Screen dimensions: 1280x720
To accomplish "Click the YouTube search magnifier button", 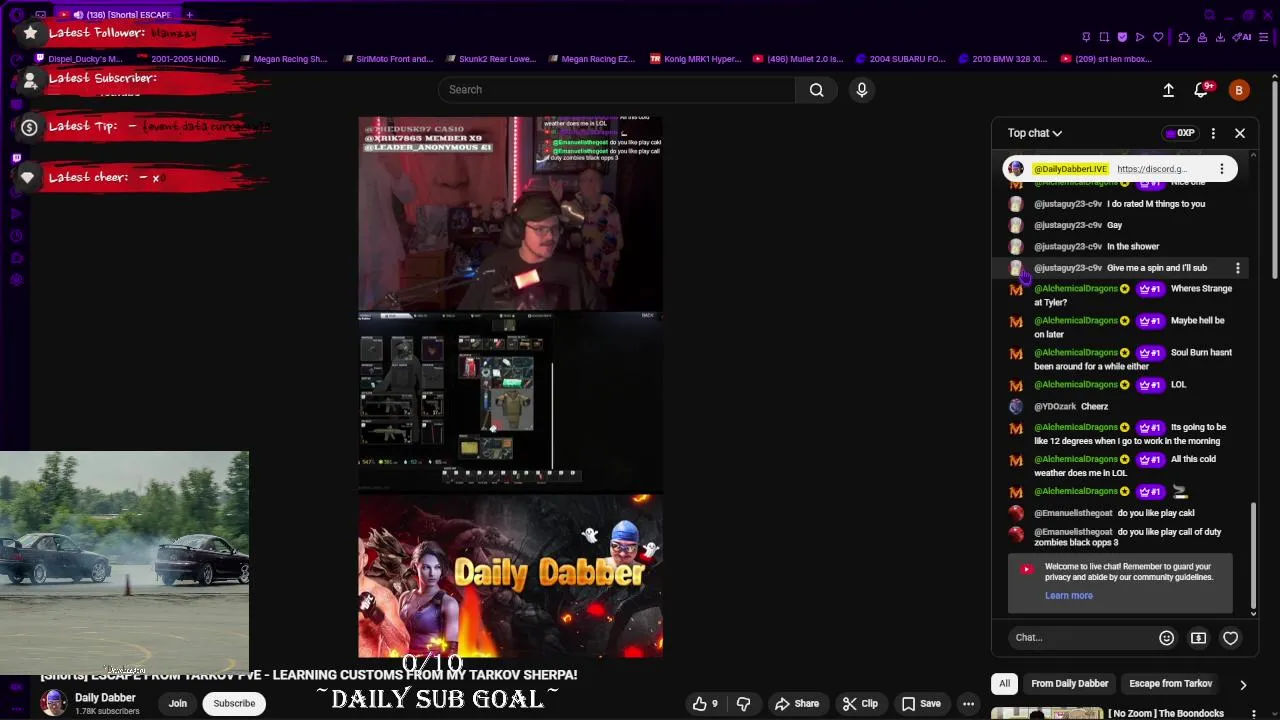I will click(817, 90).
